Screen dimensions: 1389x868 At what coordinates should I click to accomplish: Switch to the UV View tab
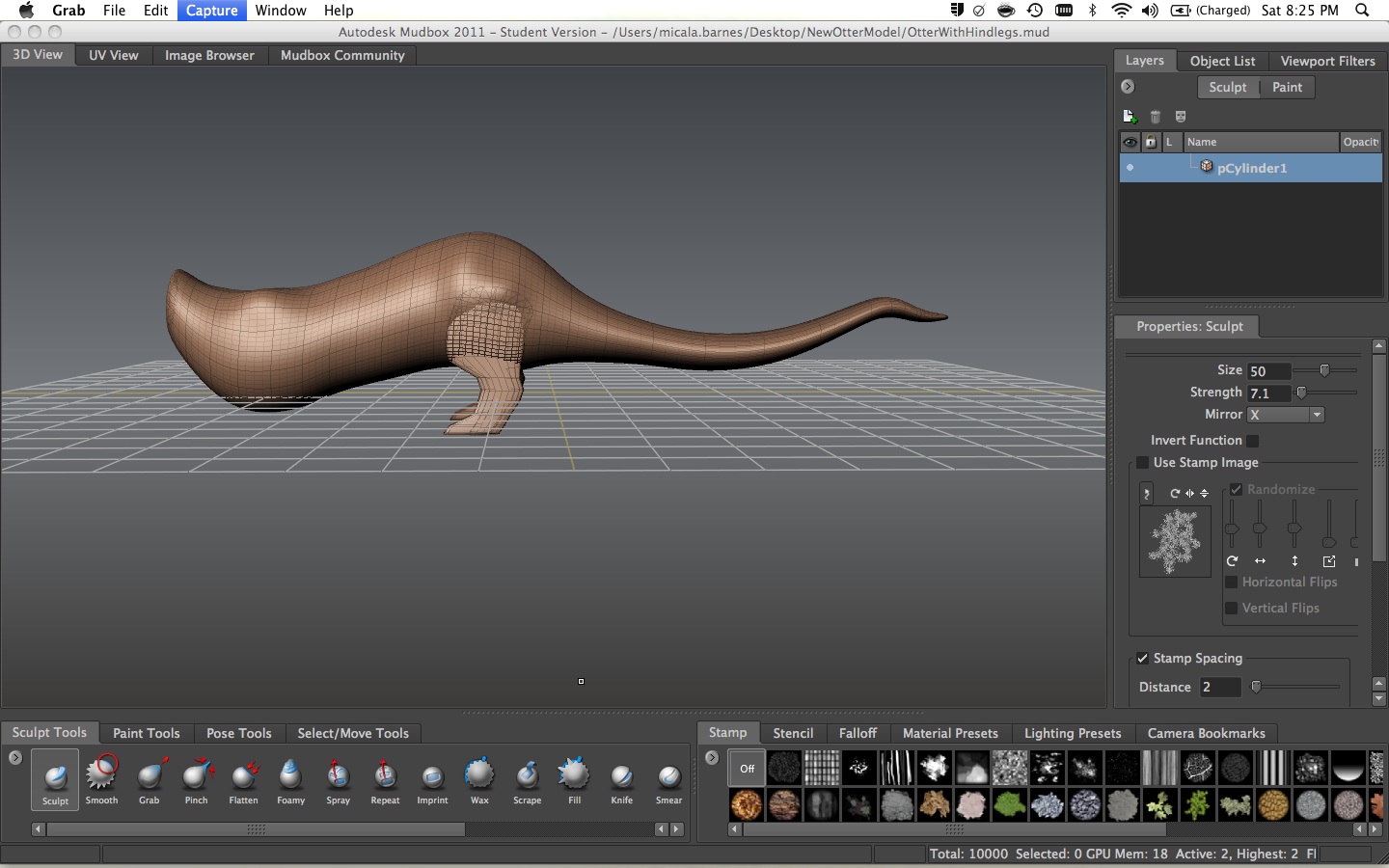(113, 55)
